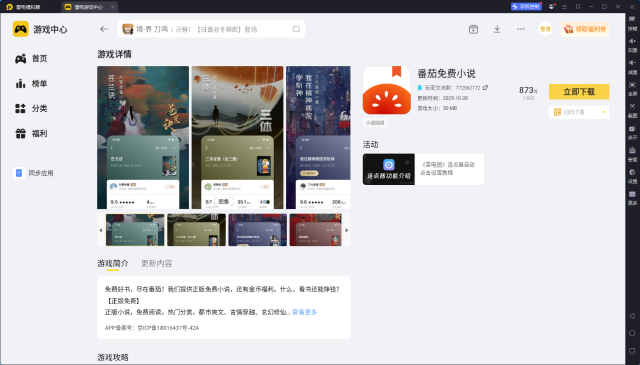Open 同步应用 sync apps
Image resolution: width=640 pixels, height=365 pixels.
[x=33, y=173]
